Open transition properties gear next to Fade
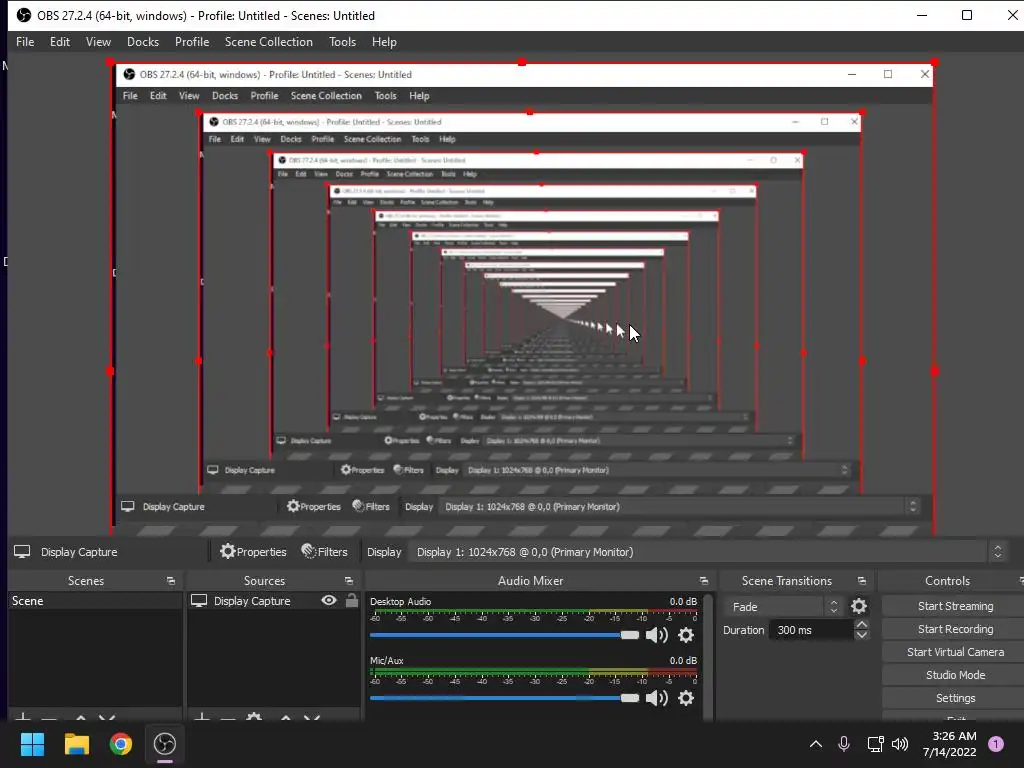Screen dimensions: 1024x768 tap(859, 607)
